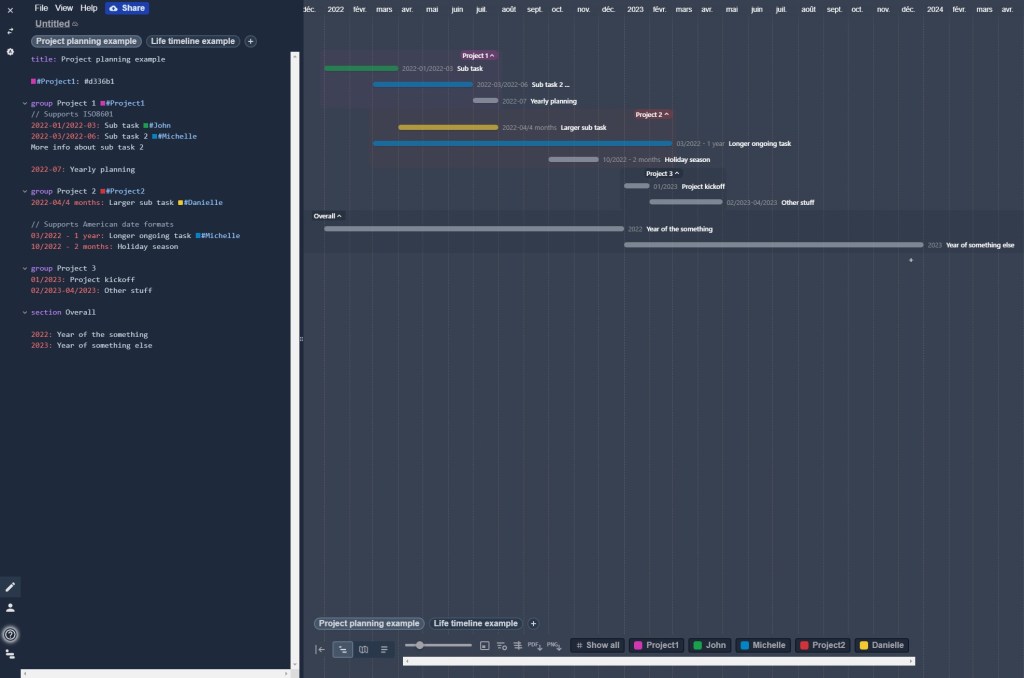Open the View menu
This screenshot has width=1024, height=678.
click(65, 6)
